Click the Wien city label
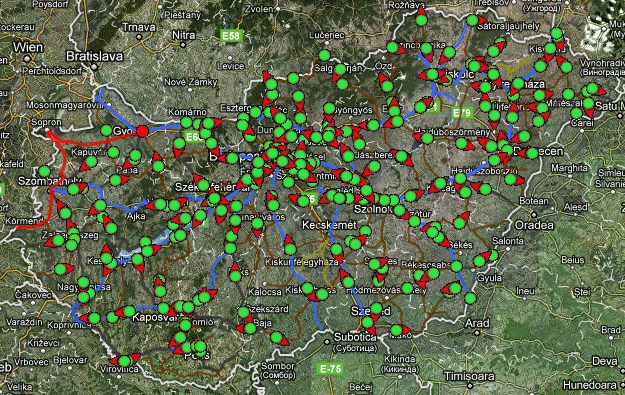 [28, 47]
